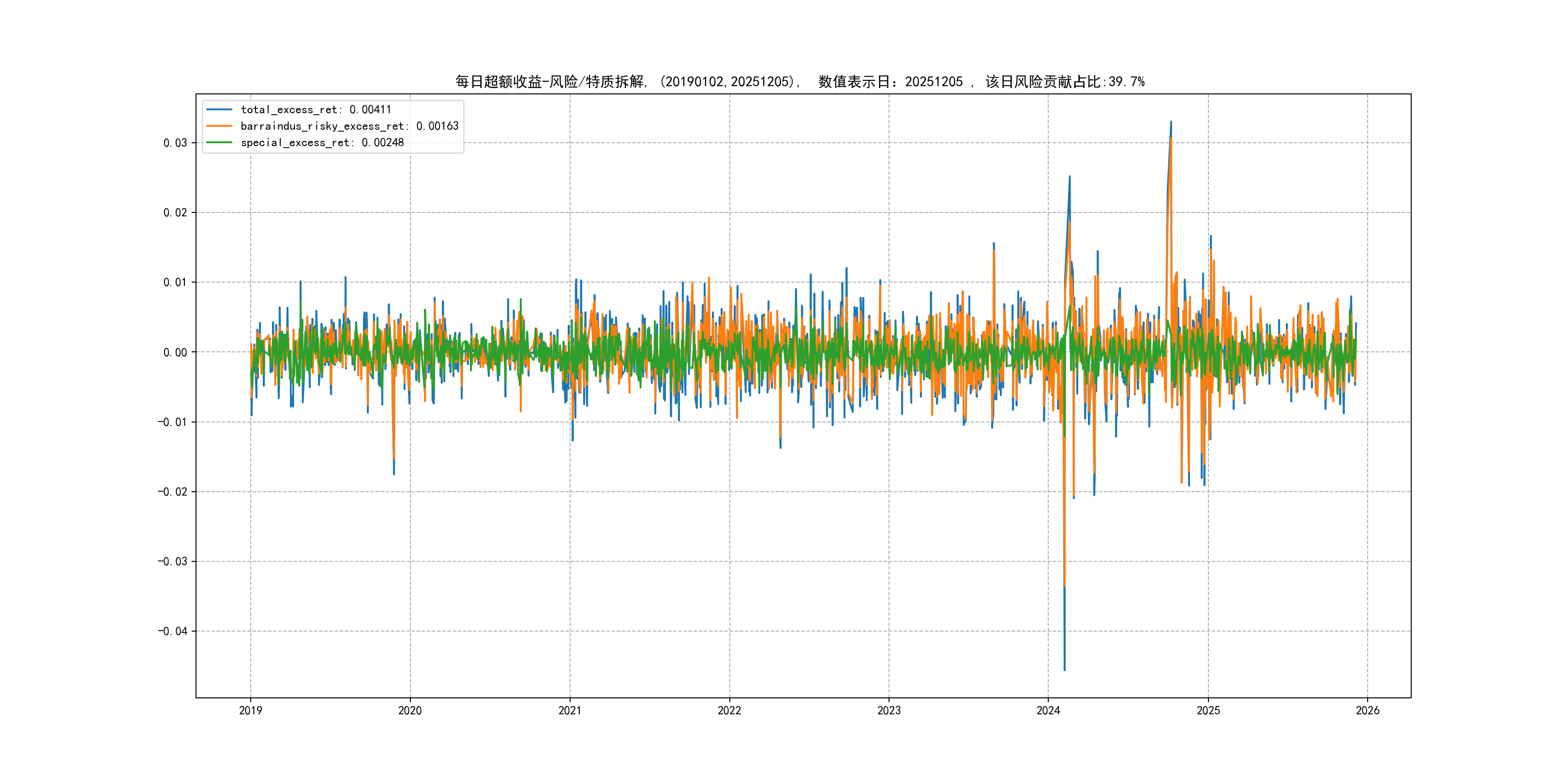The width and height of the screenshot is (1568, 784).
Task: Click the orange barraindus_risky_excess_ret legend line
Action: pyautogui.click(x=219, y=126)
